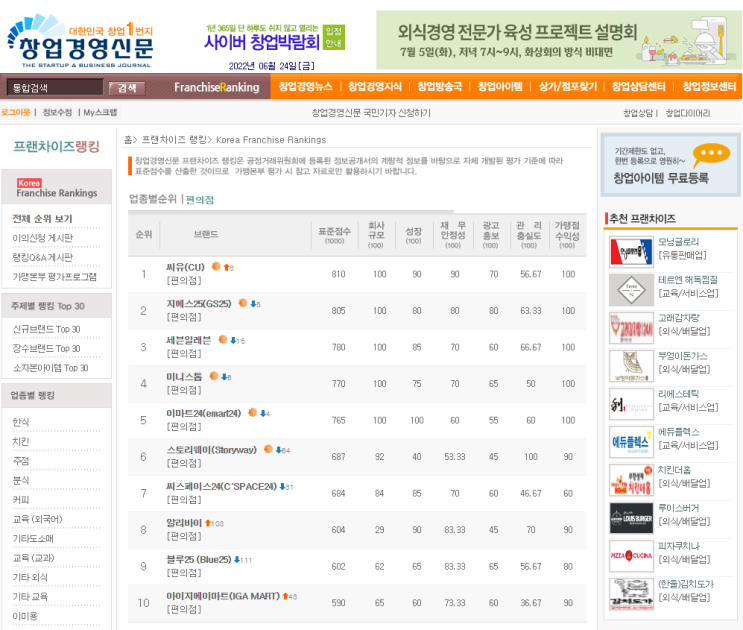This screenshot has width=743, height=630.
Task: Open 랭킹Q&A 게시판 in sidebar
Action: 43,257
